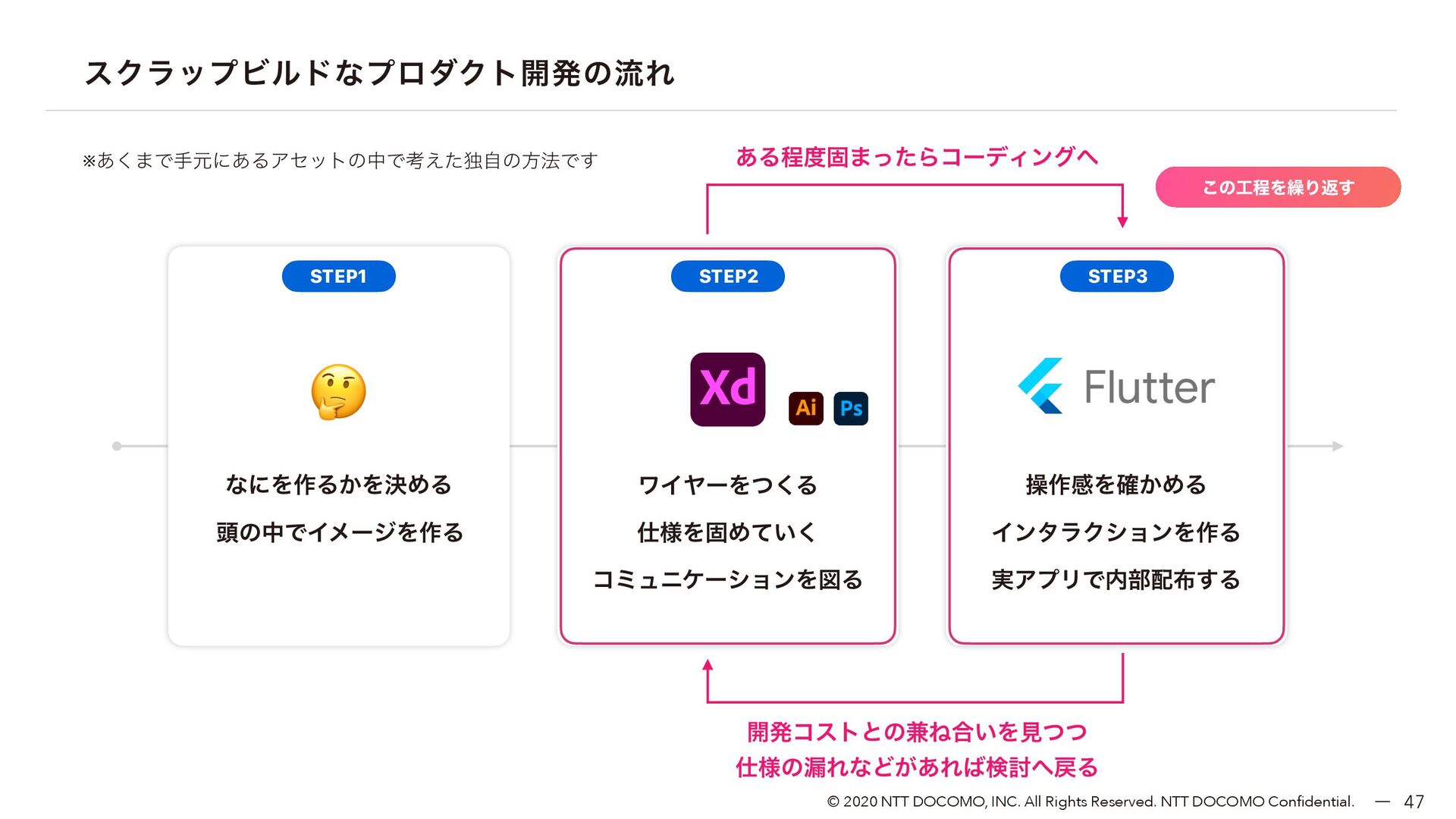Click the downward arrowhead above STEP3
Image resolution: width=1456 pixels, height=819 pixels.
[x=1122, y=221]
